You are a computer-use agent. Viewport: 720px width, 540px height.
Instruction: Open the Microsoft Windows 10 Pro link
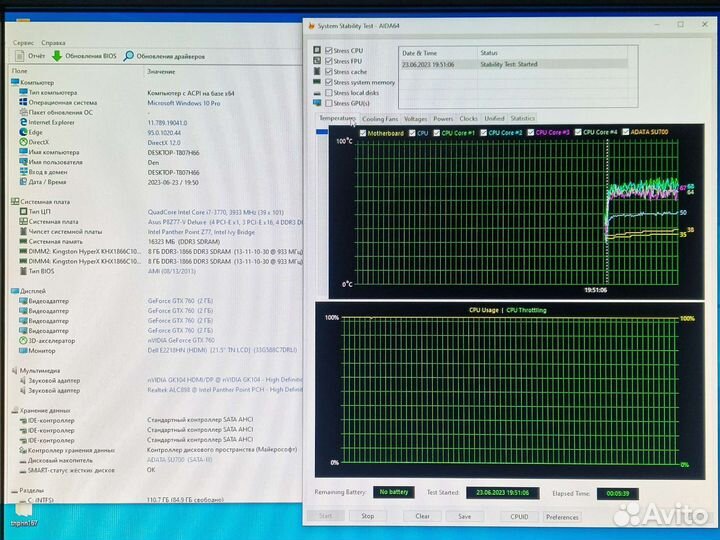184,103
